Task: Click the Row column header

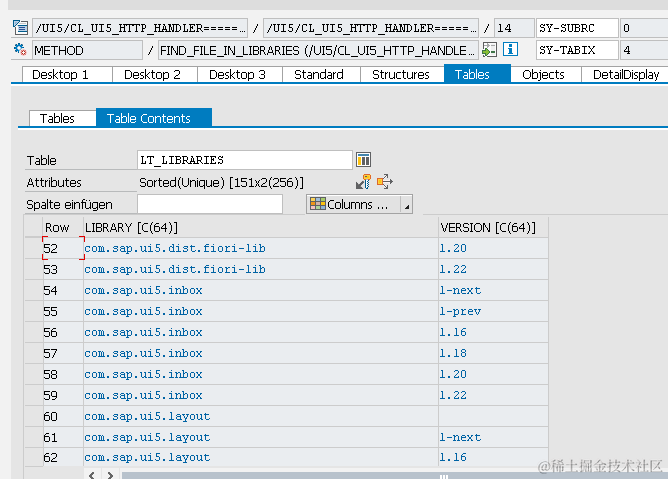Action: point(63,227)
